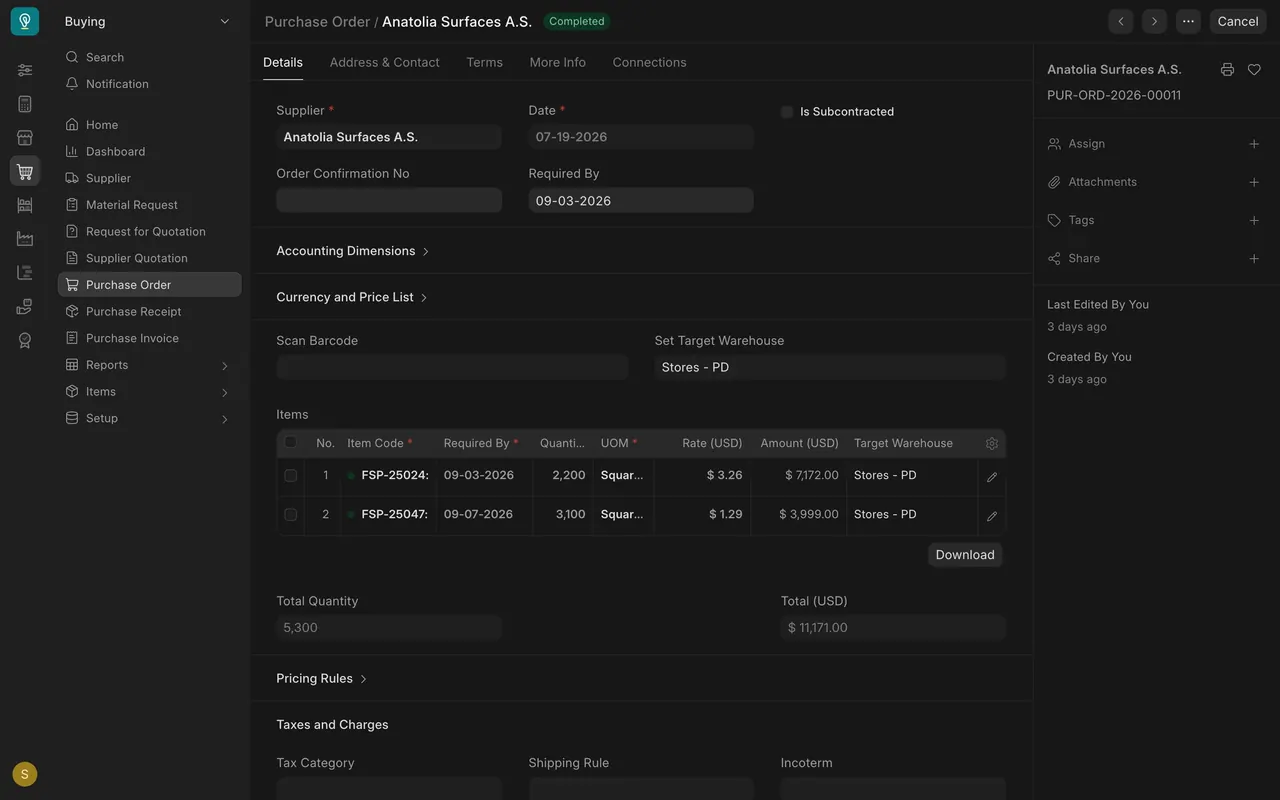Click the Required By date field
This screenshot has height=800, width=1280.
pos(641,200)
